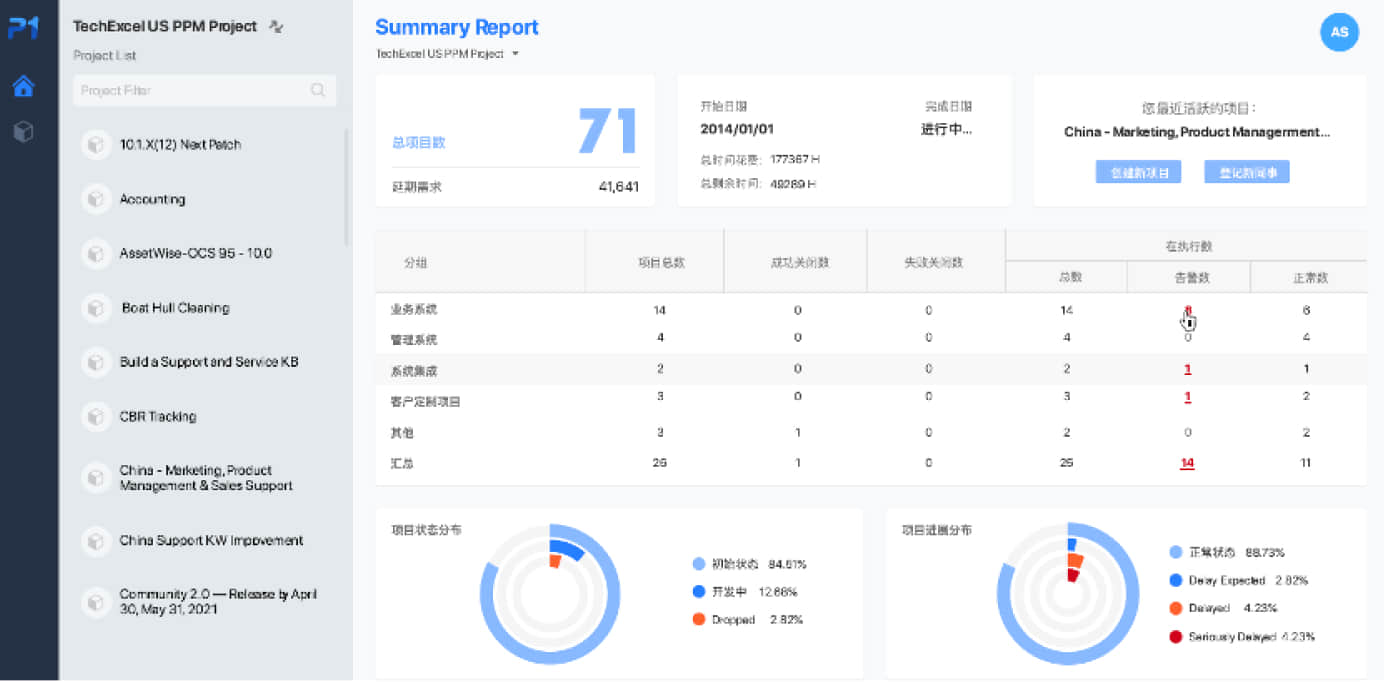1386x682 pixels.
Task: Click the 项目总数 column header
Action: pyautogui.click(x=662, y=262)
